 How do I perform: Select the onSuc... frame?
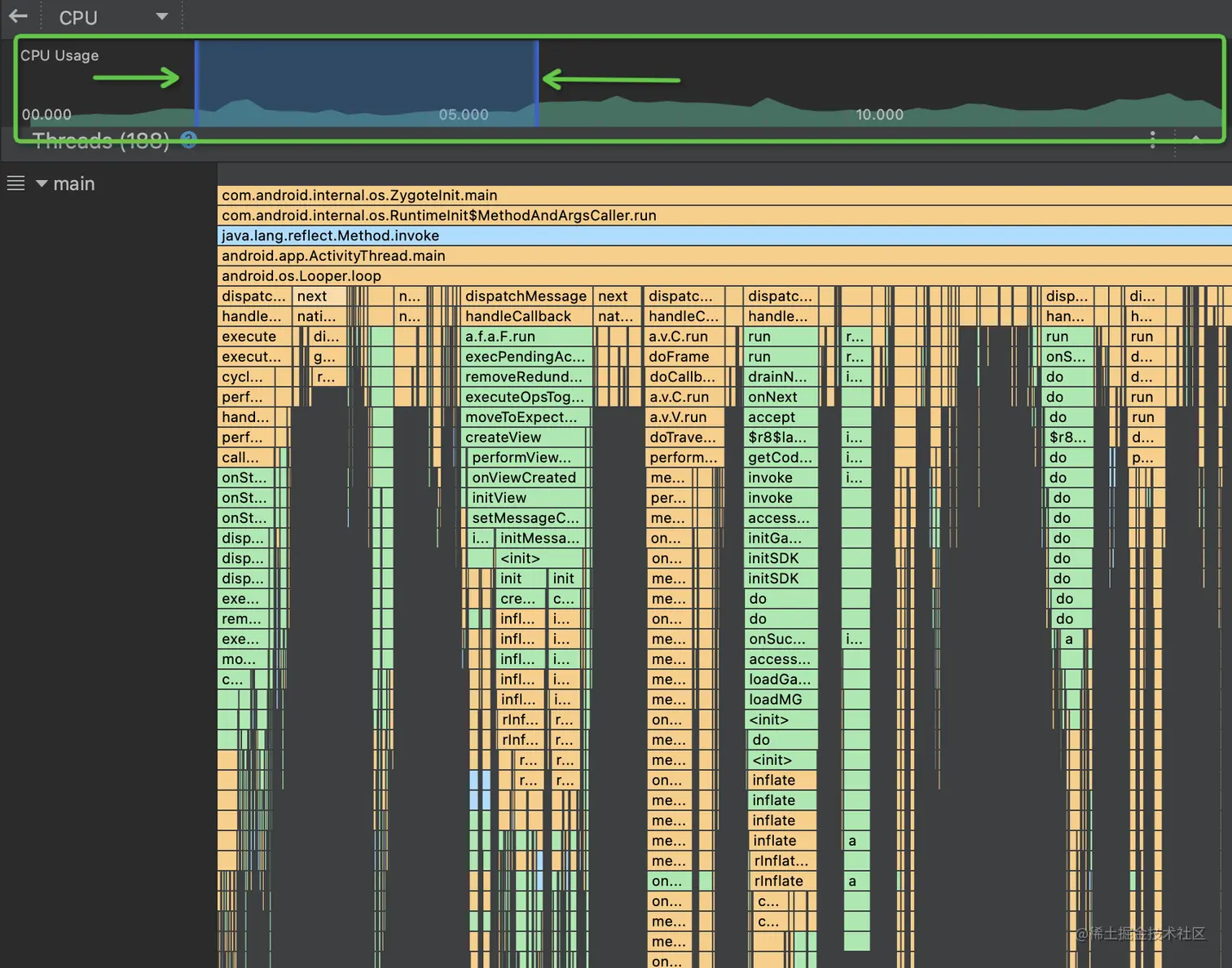tap(781, 640)
